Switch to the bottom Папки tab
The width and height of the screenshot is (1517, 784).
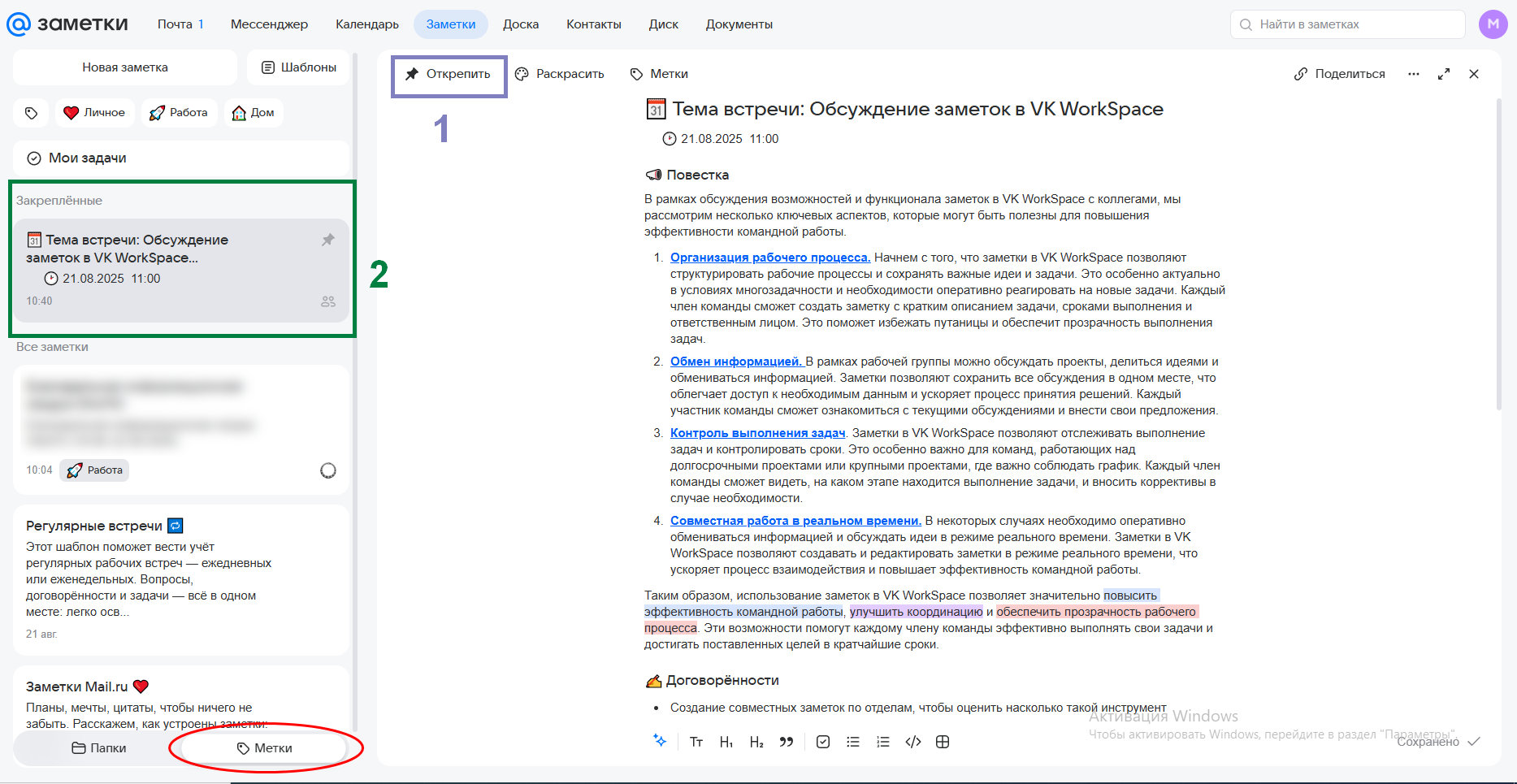point(98,748)
